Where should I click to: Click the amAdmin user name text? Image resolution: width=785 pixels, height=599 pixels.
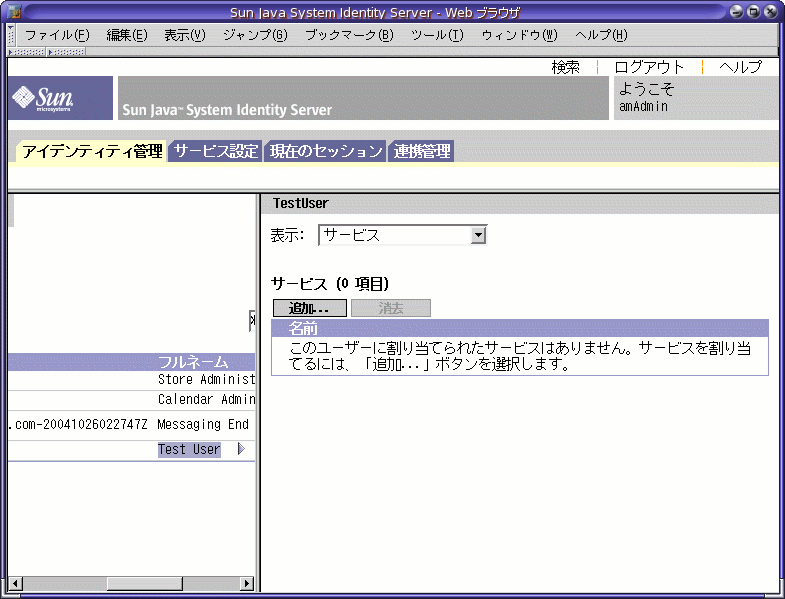(643, 106)
